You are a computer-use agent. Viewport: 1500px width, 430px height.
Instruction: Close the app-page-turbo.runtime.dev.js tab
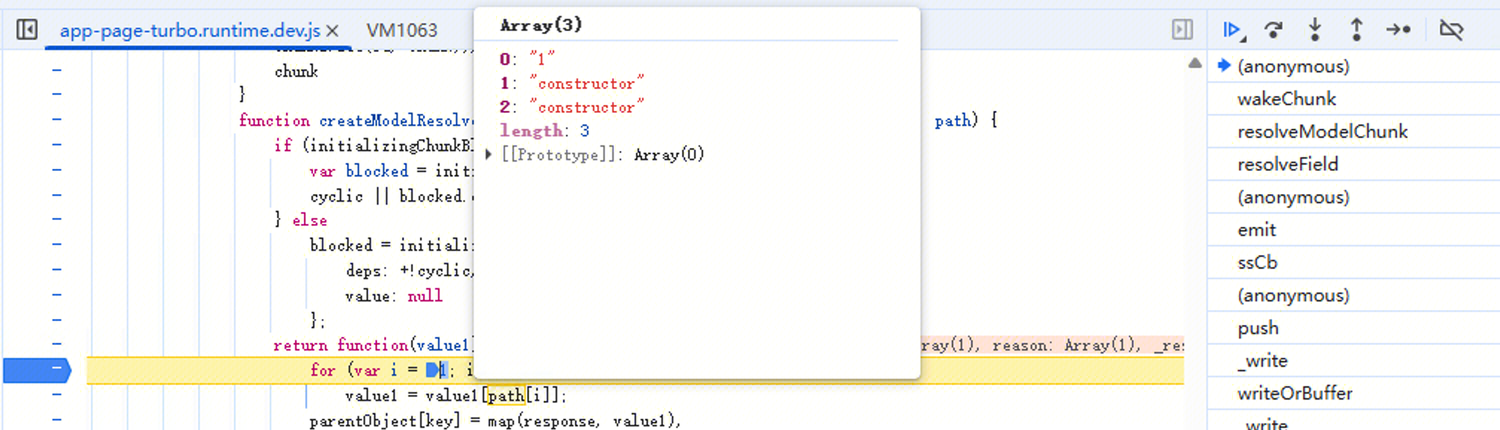coord(333,31)
